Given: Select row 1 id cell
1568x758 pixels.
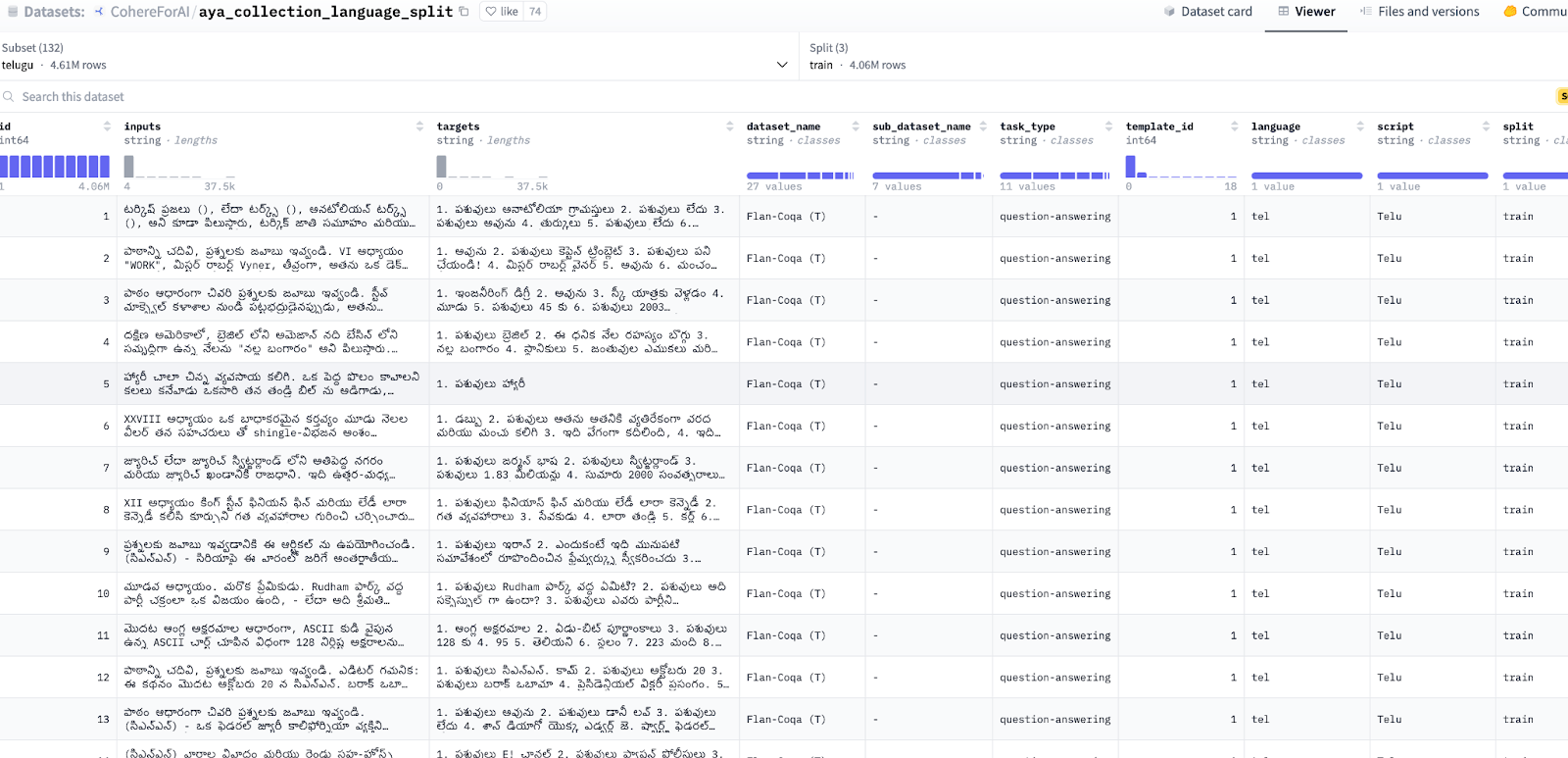Looking at the screenshot, I should [x=58, y=216].
